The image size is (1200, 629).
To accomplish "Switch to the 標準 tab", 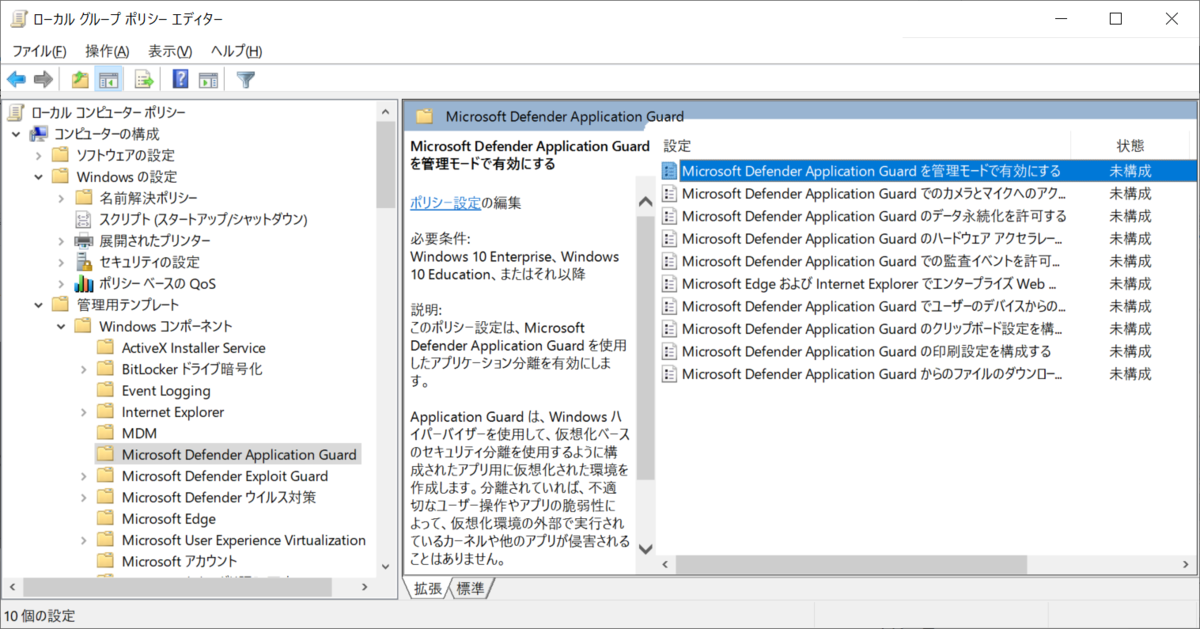I will pyautogui.click(x=470, y=589).
